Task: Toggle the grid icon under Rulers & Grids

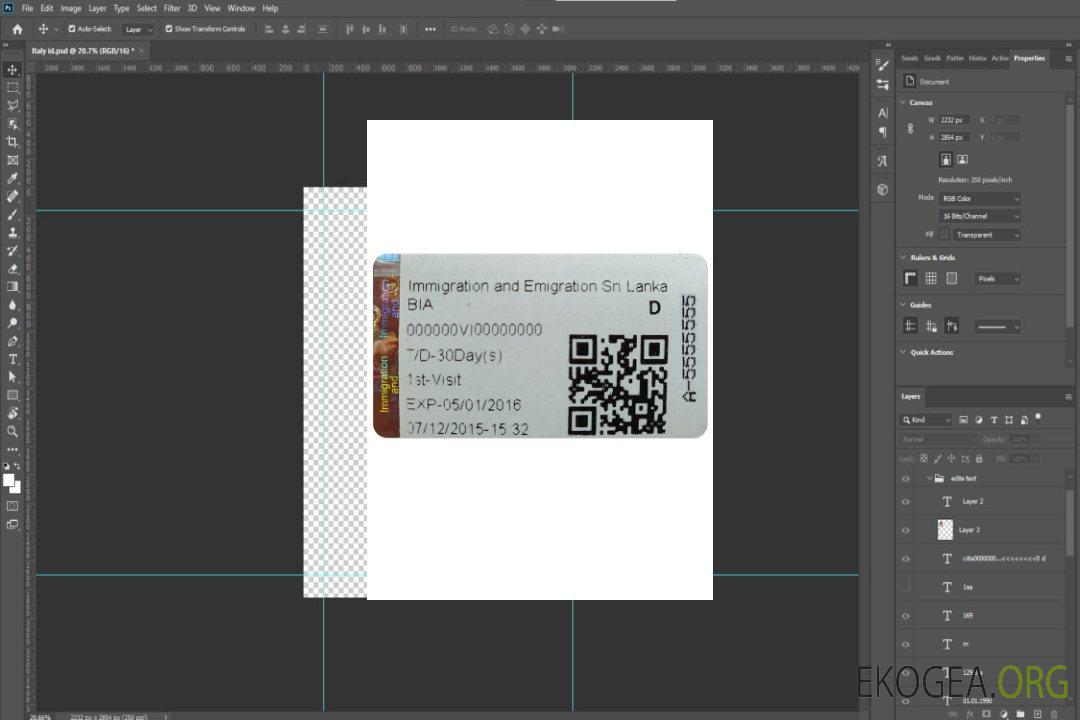Action: coord(931,278)
